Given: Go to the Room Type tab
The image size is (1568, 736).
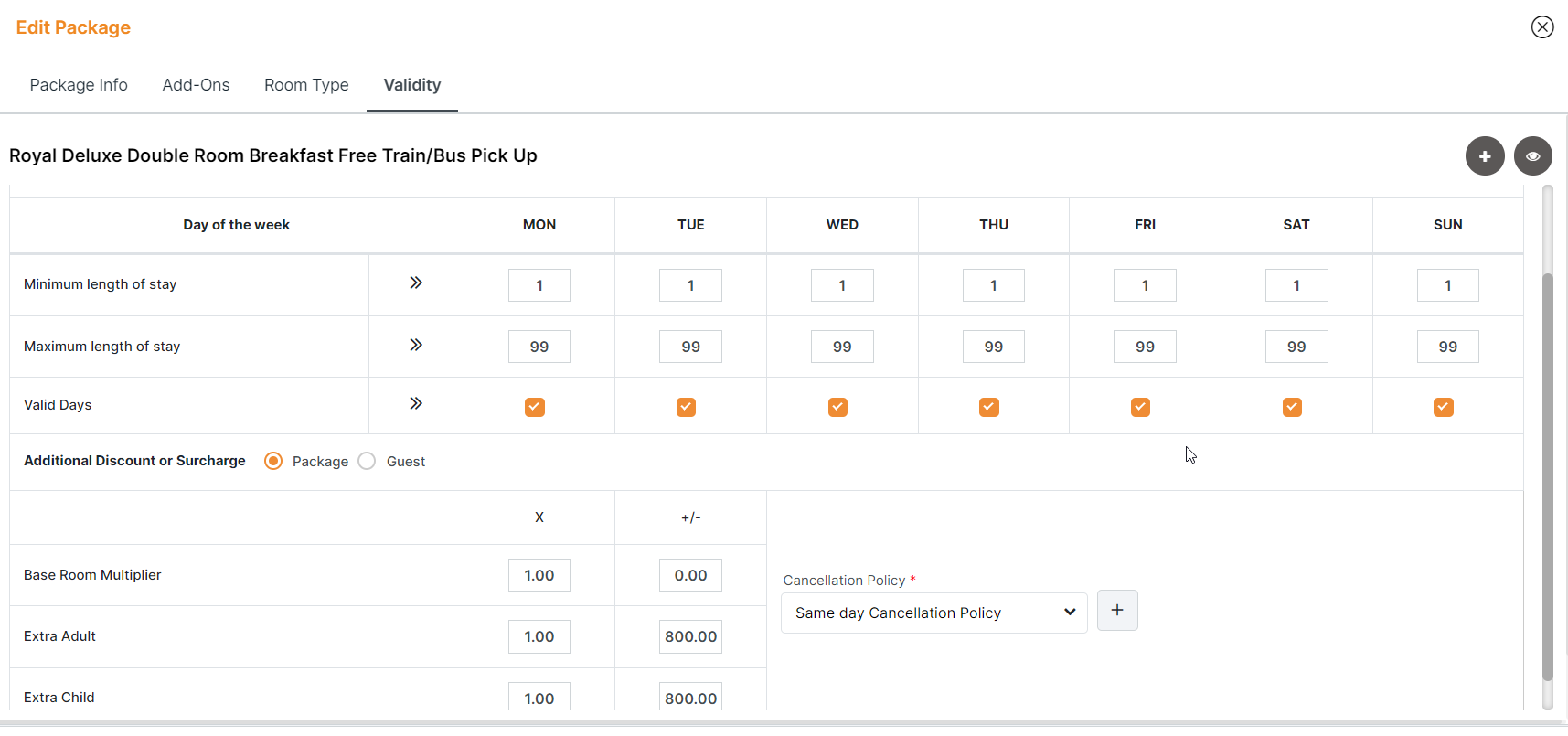Looking at the screenshot, I should [x=306, y=85].
